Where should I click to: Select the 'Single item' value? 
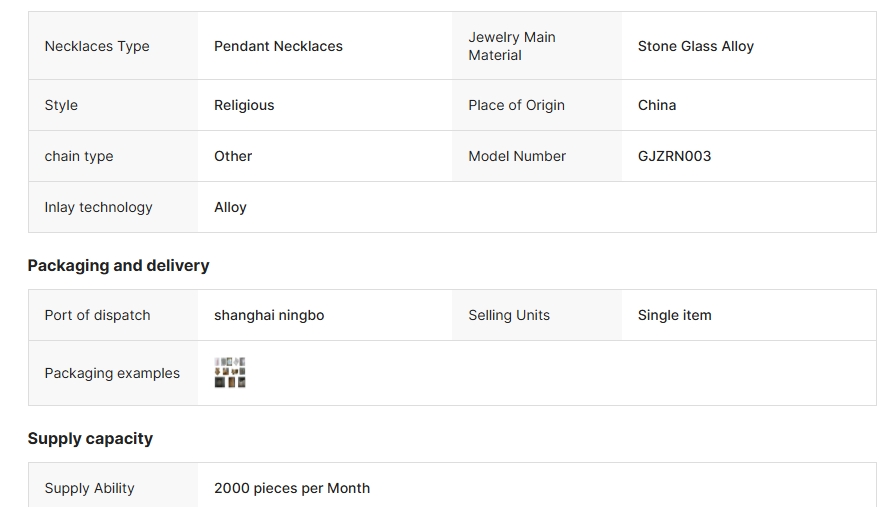[x=675, y=315]
